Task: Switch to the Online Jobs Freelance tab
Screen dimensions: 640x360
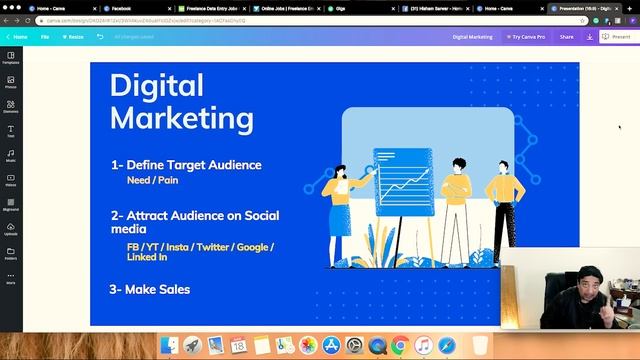Action: click(287, 8)
